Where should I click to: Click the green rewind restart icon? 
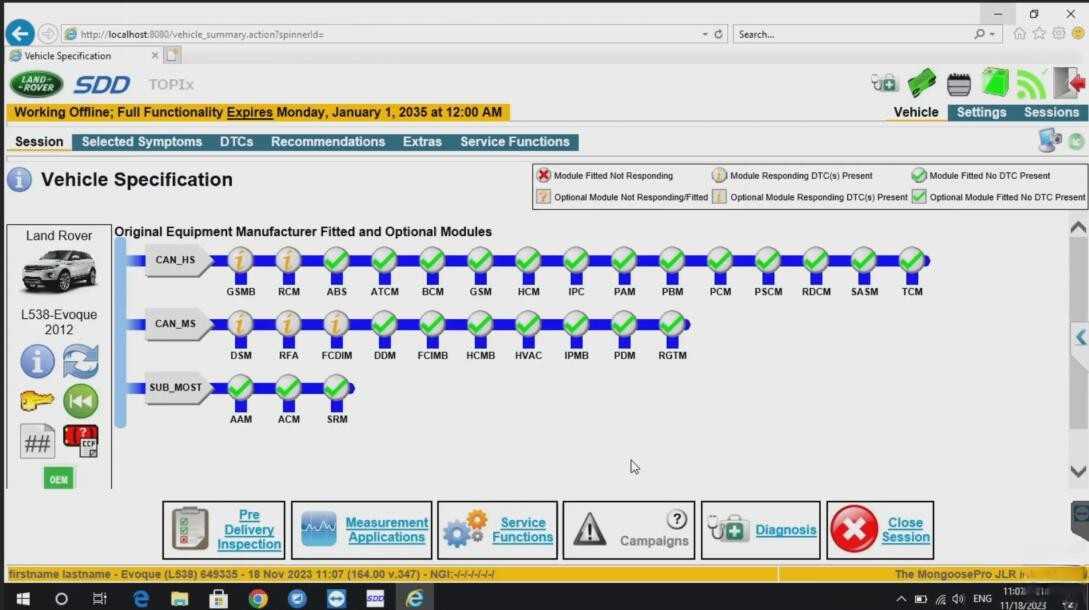pyautogui.click(x=81, y=401)
